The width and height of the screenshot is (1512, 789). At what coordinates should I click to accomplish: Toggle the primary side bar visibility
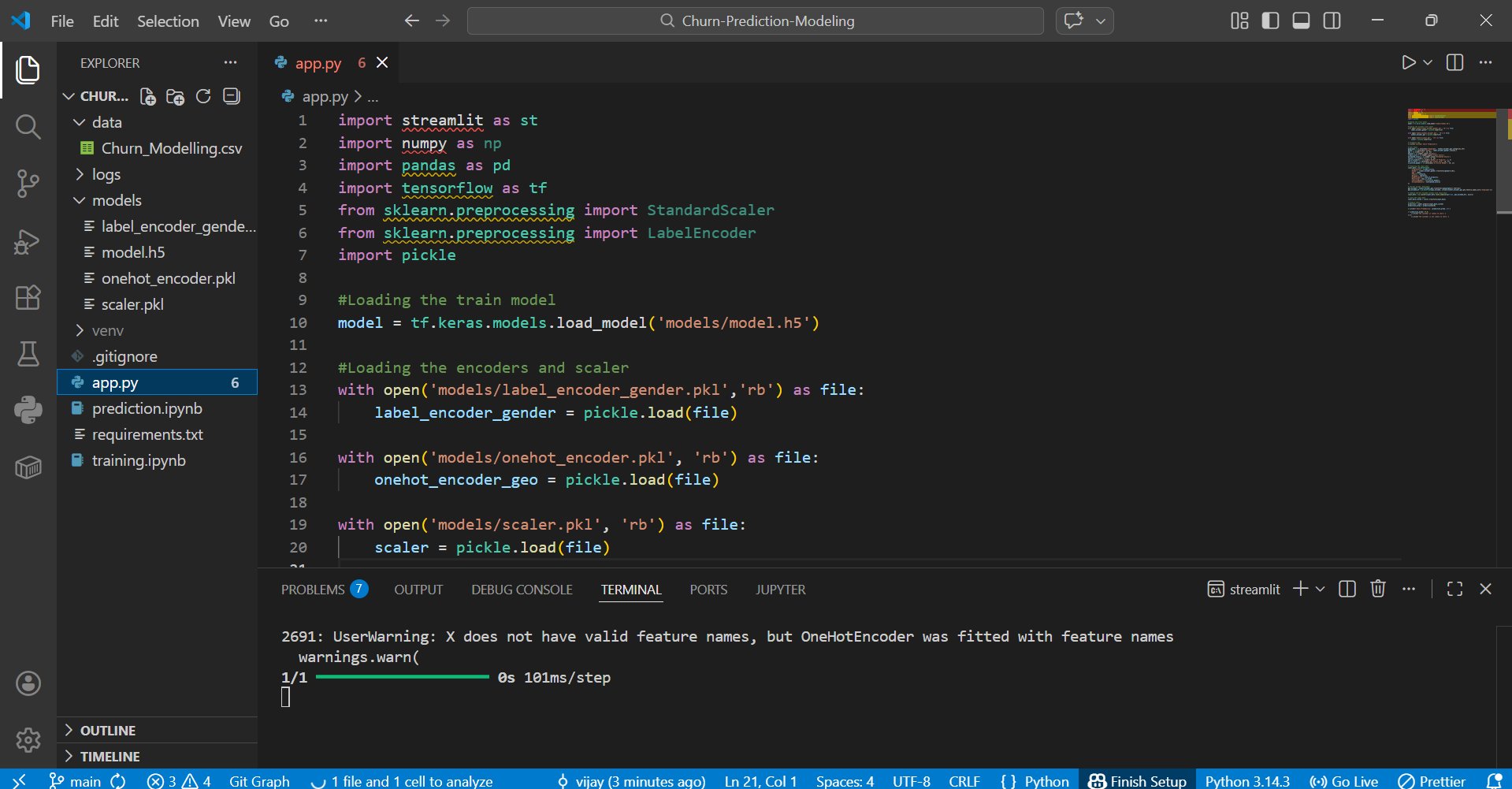[x=1270, y=20]
